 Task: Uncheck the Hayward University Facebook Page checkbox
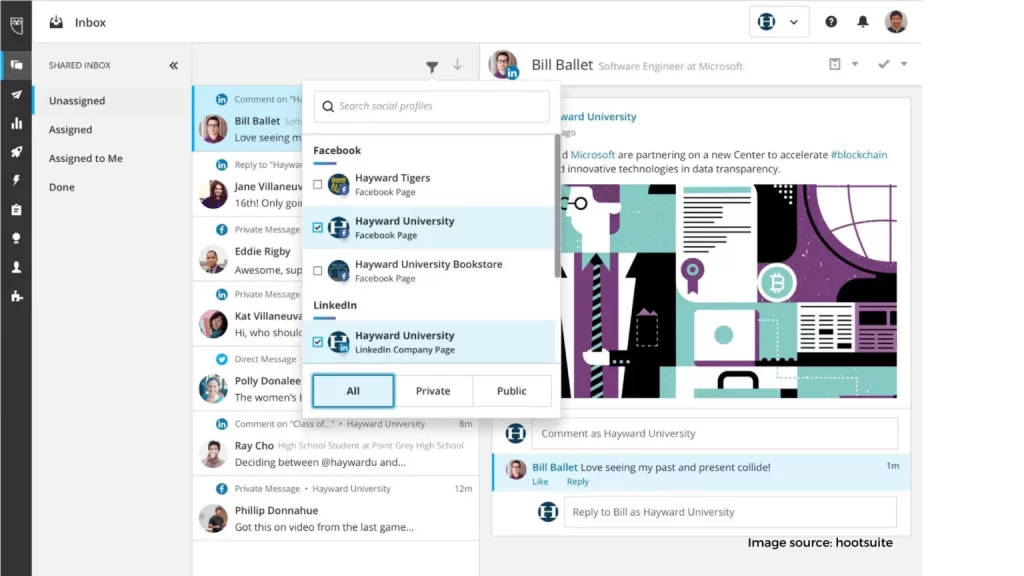[317, 227]
